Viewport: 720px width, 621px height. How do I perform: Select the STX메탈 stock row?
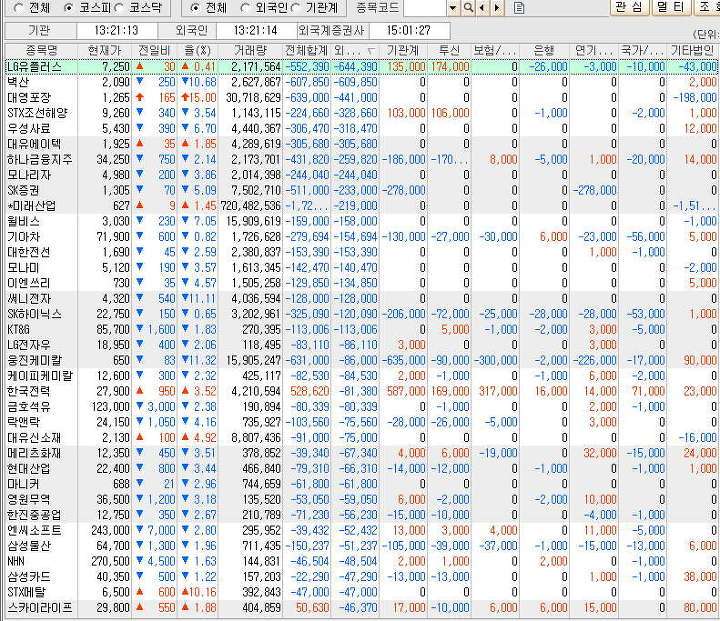(x=361, y=592)
